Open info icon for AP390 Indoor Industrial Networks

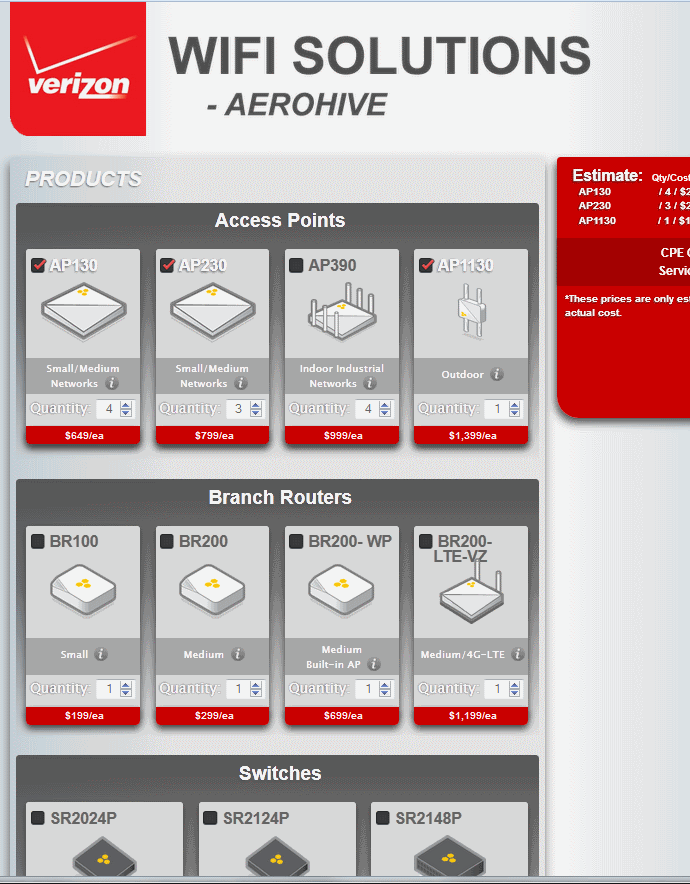pos(370,383)
